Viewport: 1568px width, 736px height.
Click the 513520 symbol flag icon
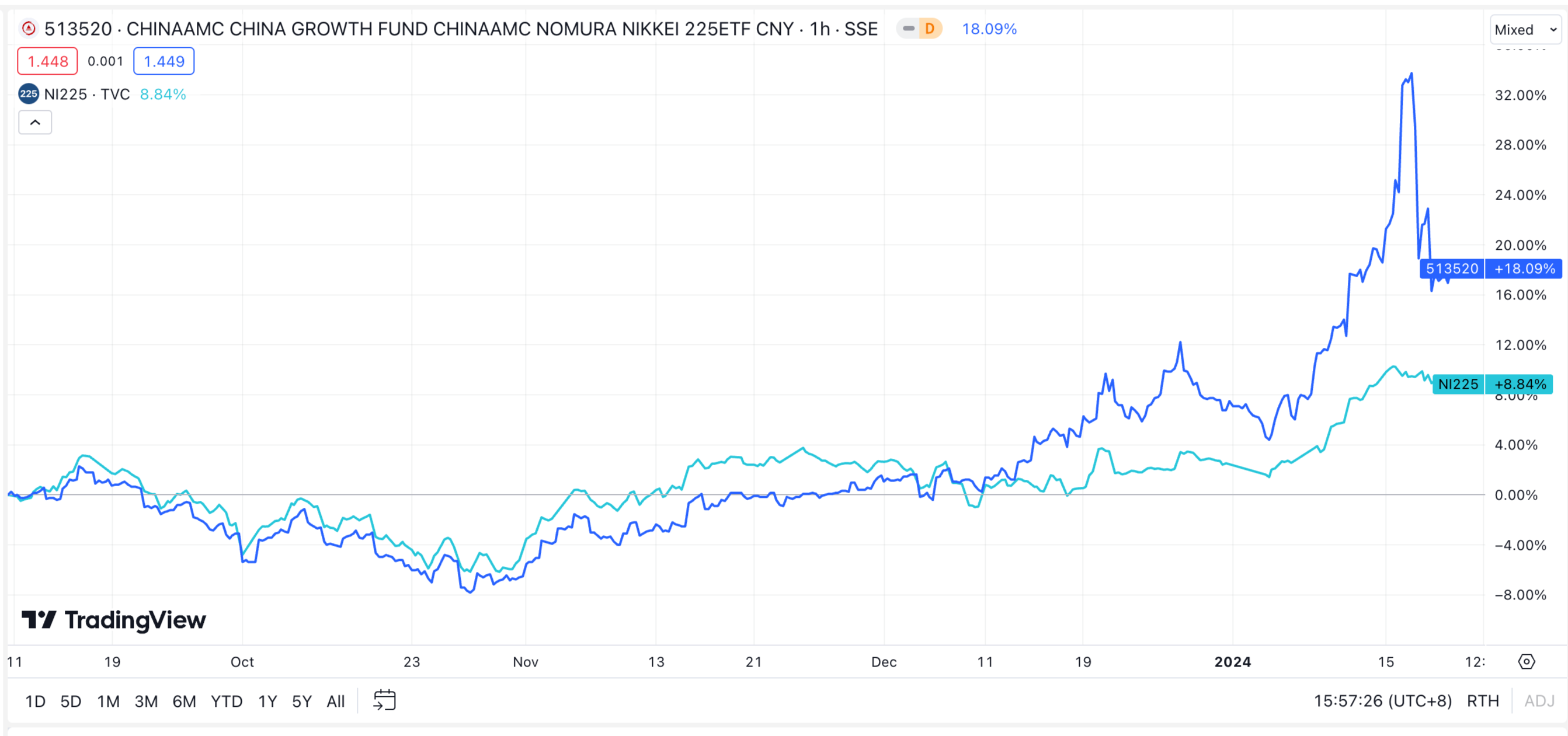pyautogui.click(x=28, y=29)
